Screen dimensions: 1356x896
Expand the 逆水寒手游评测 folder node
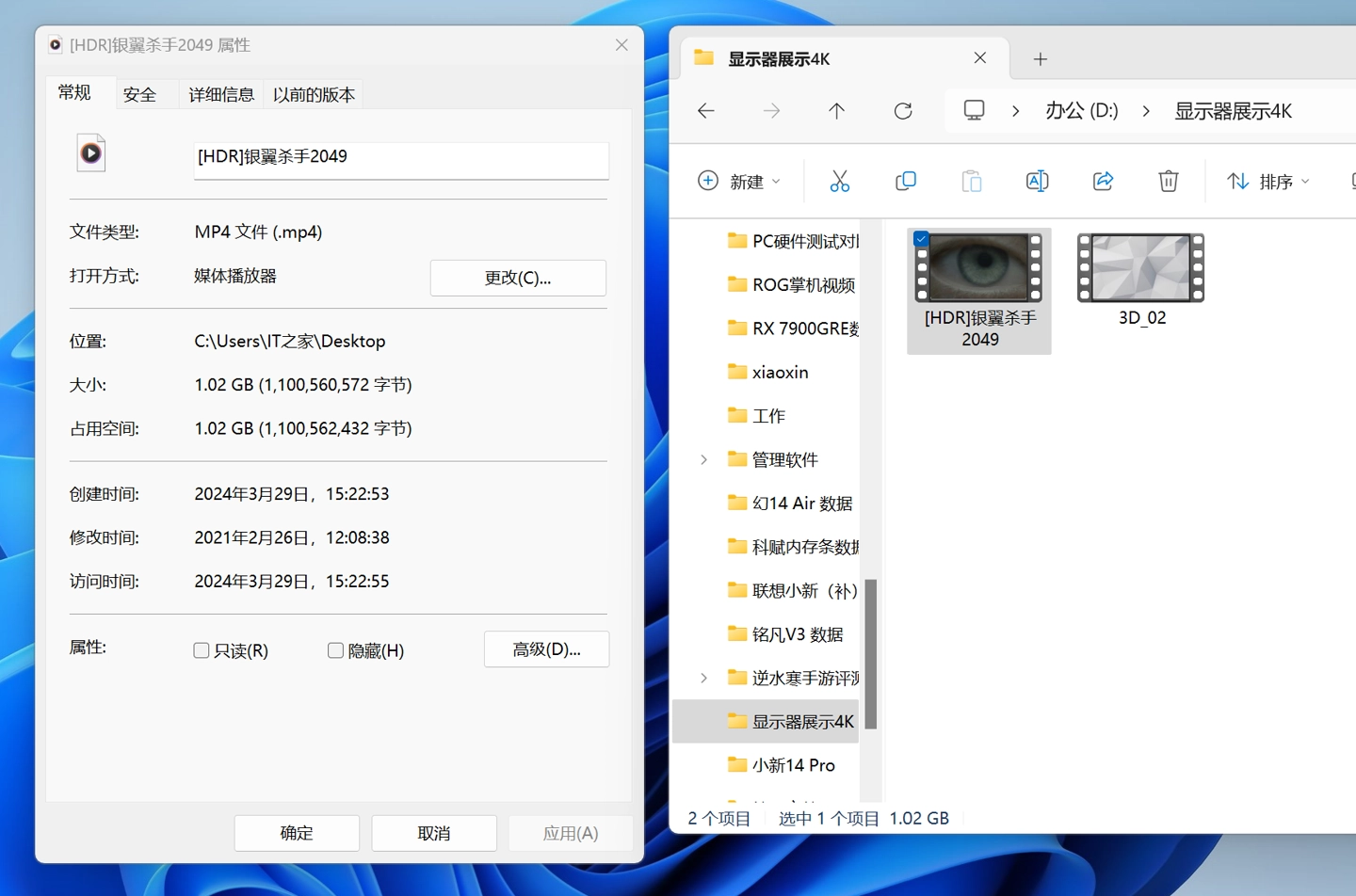click(703, 678)
